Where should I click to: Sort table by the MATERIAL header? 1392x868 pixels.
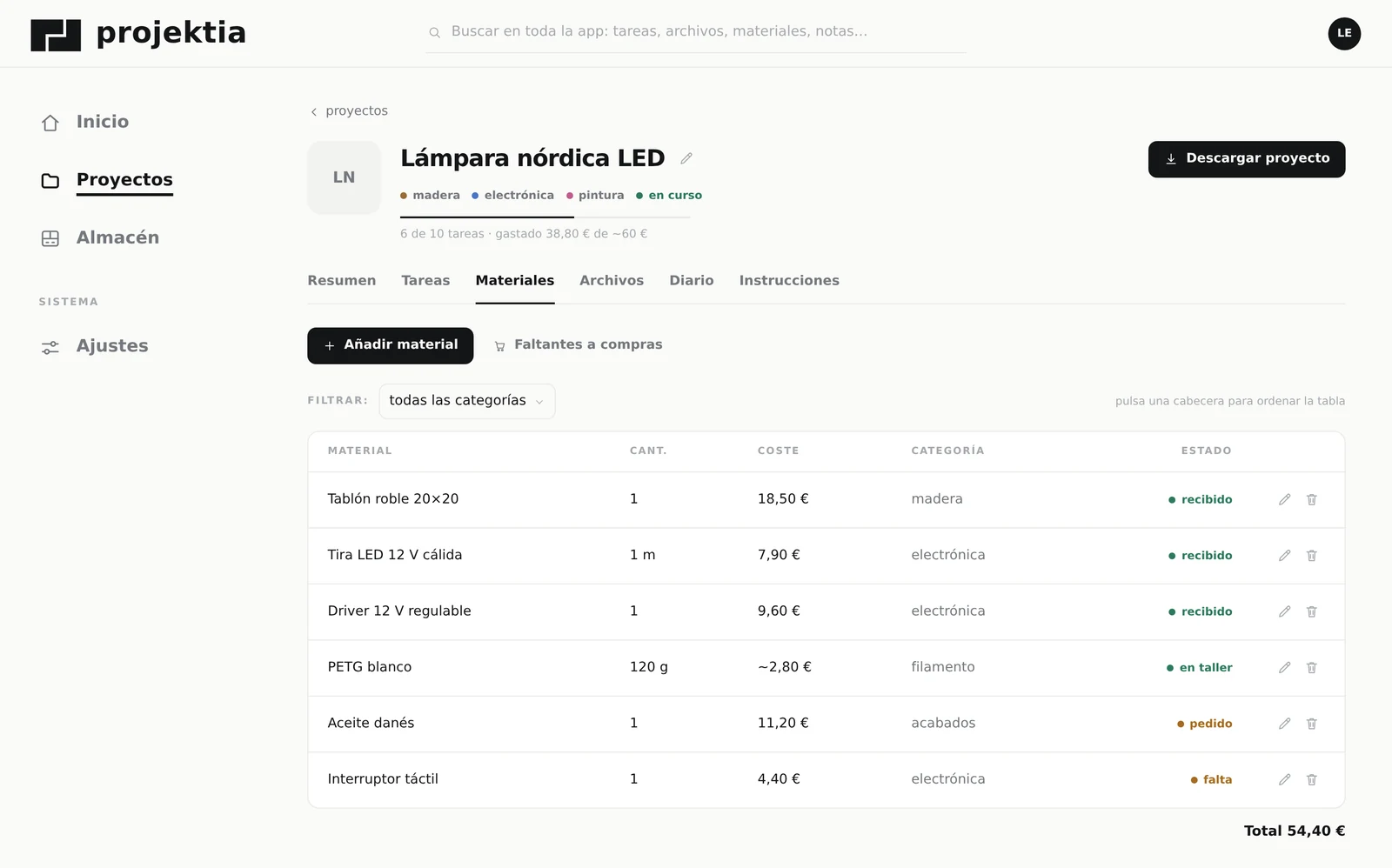(359, 451)
